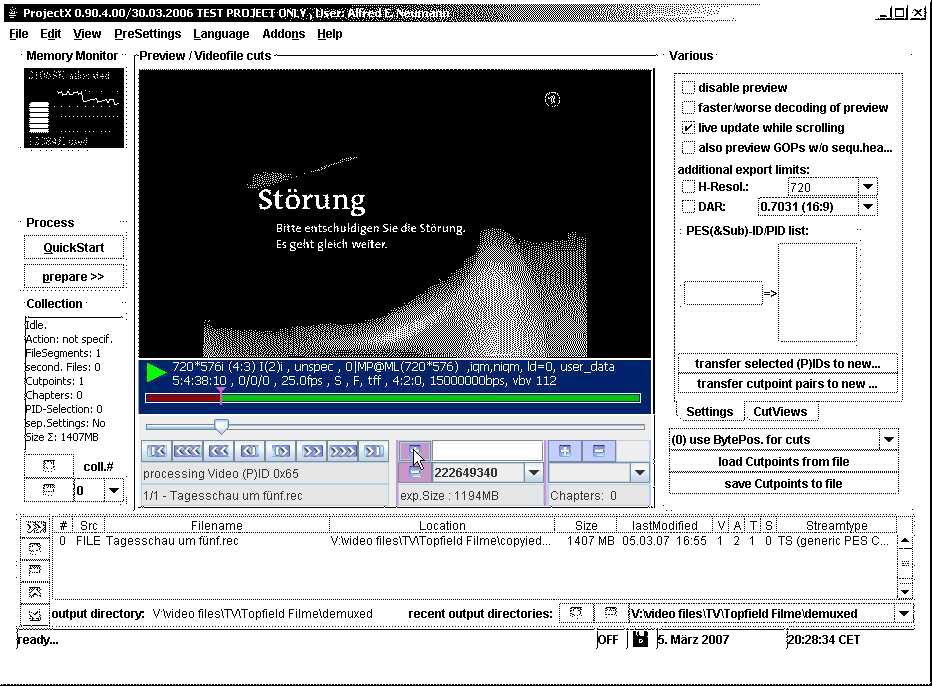Screen dimensions: 932x686
Task: Disable preview via its checkbox
Action: [x=689, y=87]
